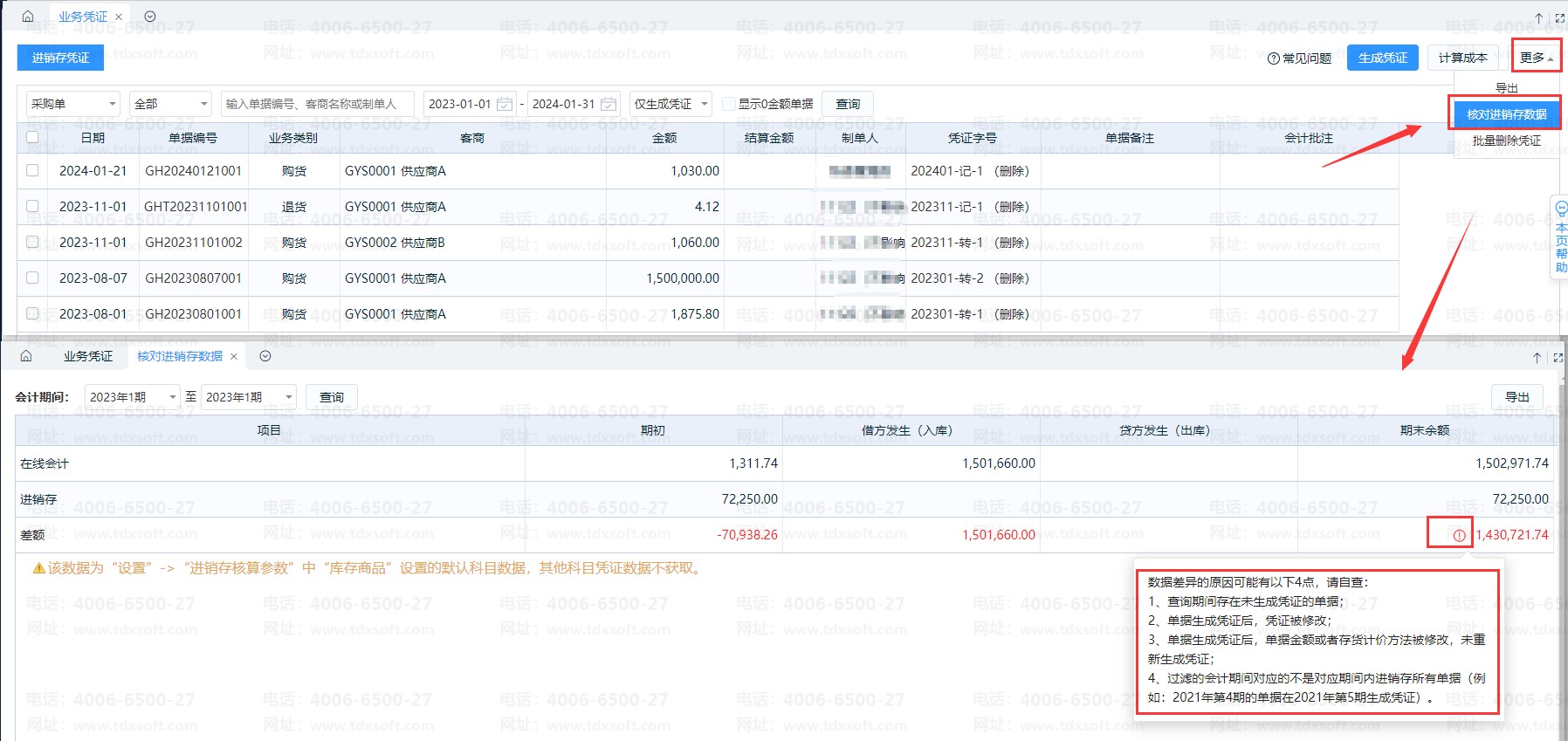1568x741 pixels.
Task: Open the start date calendar icon
Action: click(504, 104)
